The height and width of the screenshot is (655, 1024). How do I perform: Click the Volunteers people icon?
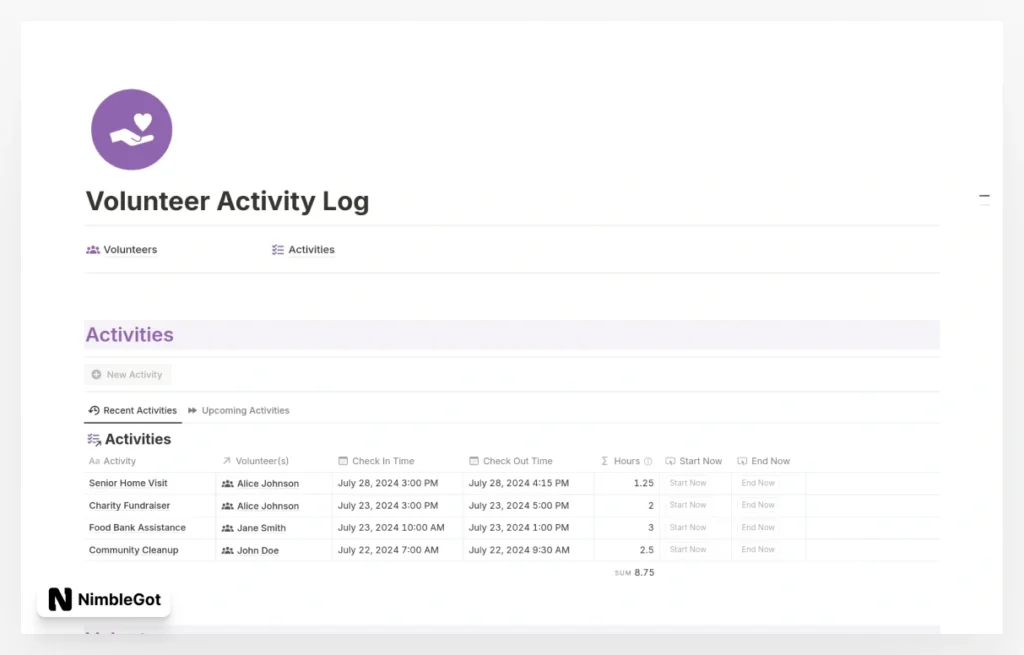pyautogui.click(x=93, y=249)
